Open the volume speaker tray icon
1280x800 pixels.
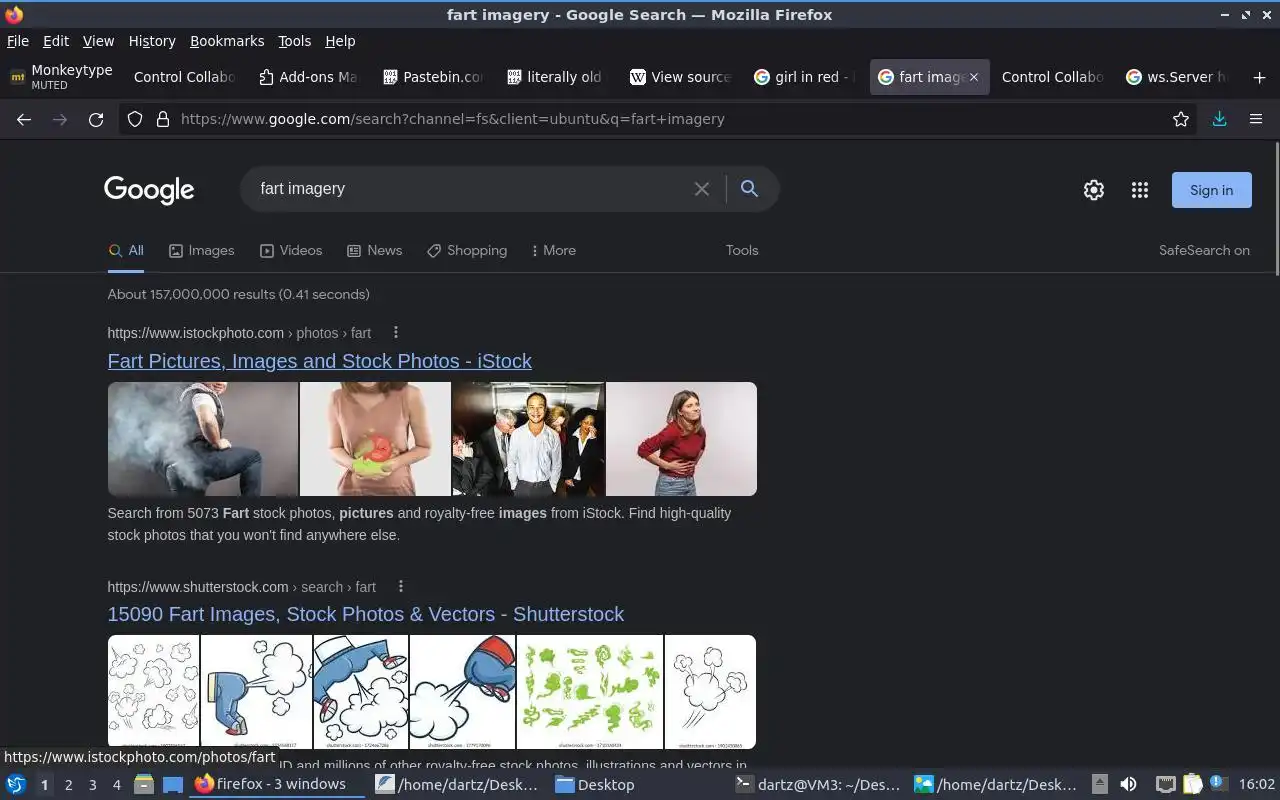[x=1128, y=784]
